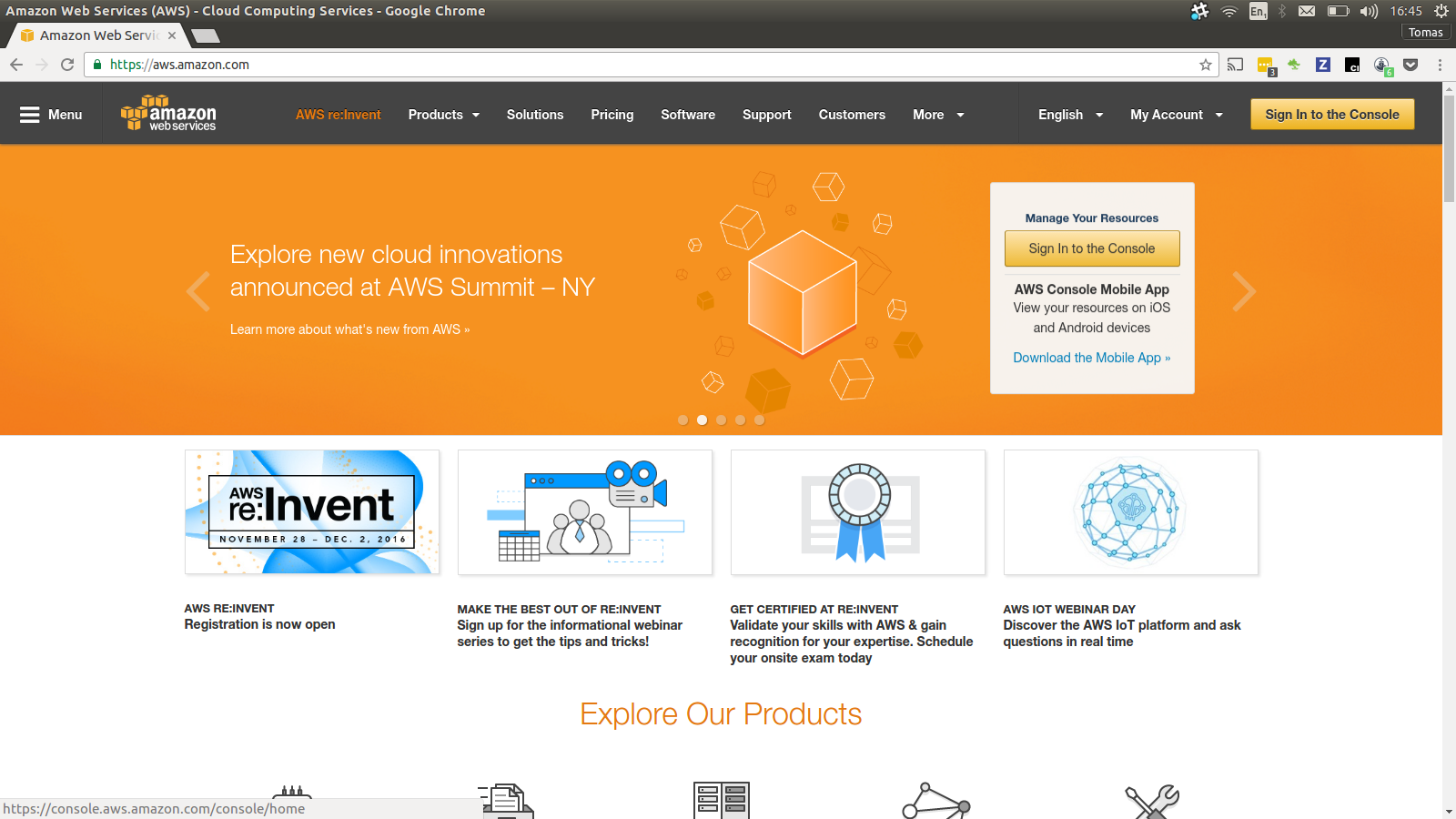Image resolution: width=1456 pixels, height=819 pixels.
Task: Go to previous carousel slide
Action: pos(198,291)
